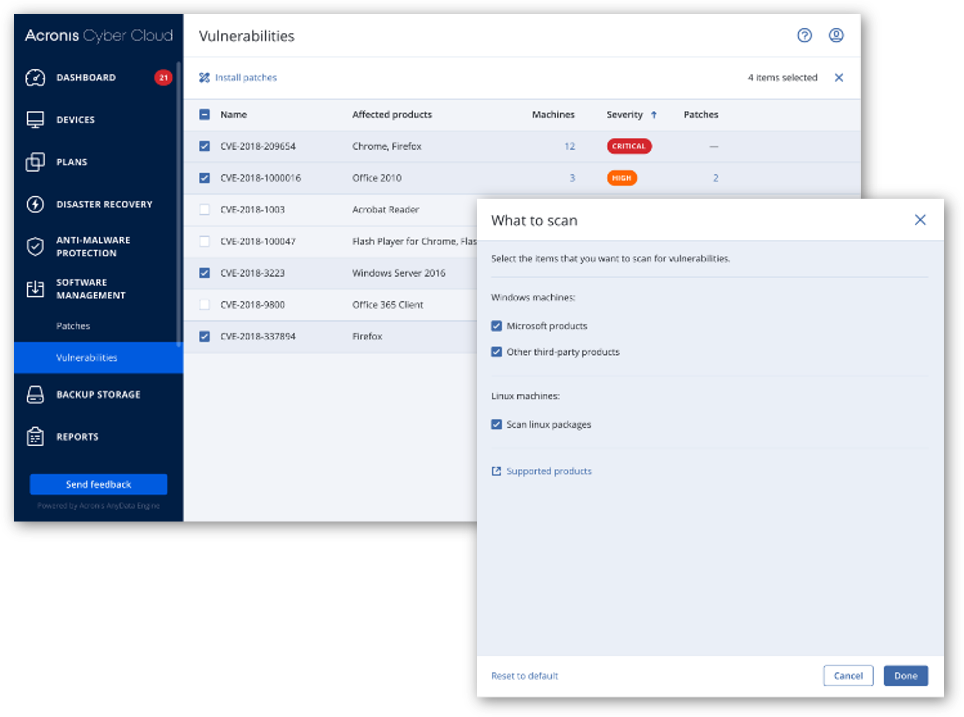The width and height of the screenshot is (964, 717).
Task: Uncheck the CVE-2018-337894 row checkbox
Action: (204, 336)
